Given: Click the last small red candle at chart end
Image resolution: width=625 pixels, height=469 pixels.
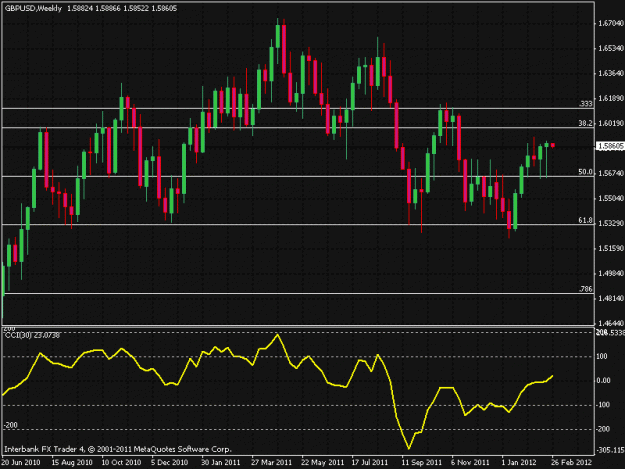Looking at the screenshot, I should (x=553, y=145).
